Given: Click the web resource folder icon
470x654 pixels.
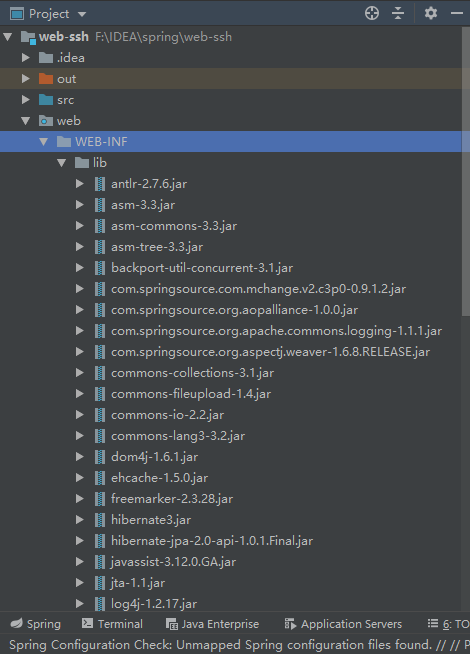Looking at the screenshot, I should [46, 121].
